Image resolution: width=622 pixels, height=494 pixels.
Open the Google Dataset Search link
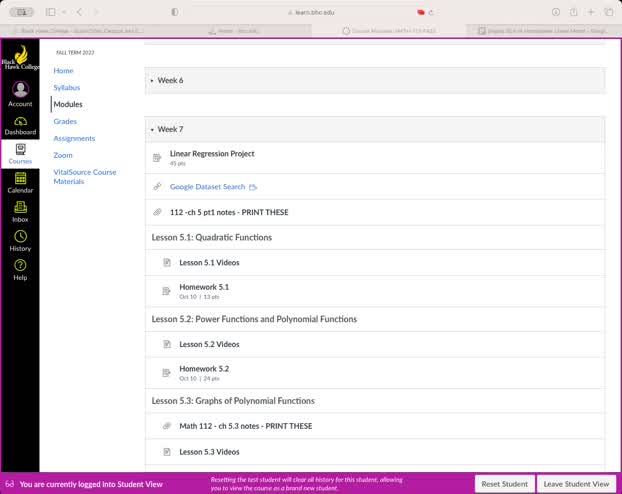coord(207,187)
